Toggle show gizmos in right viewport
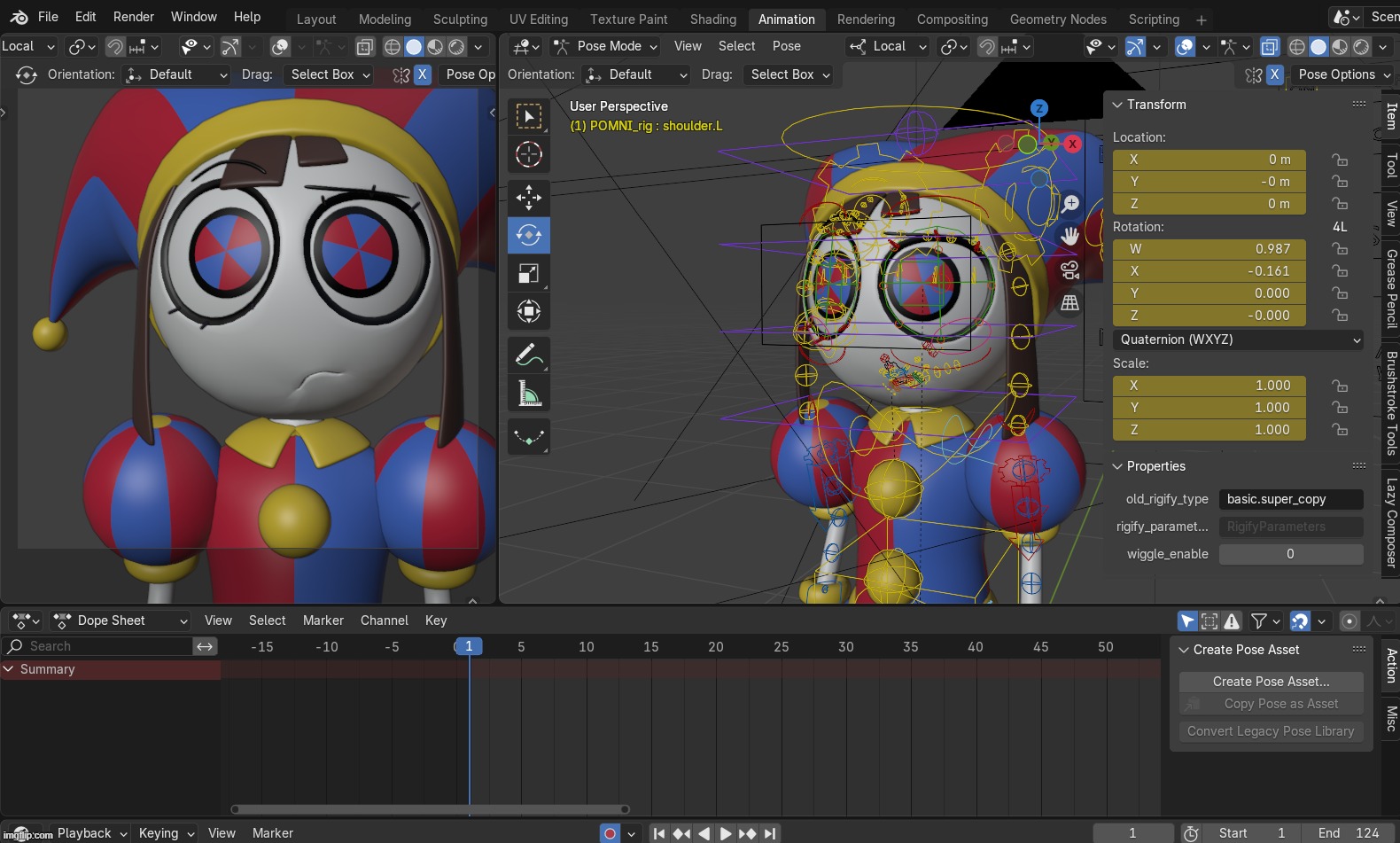The image size is (1400, 843). coord(1135,46)
